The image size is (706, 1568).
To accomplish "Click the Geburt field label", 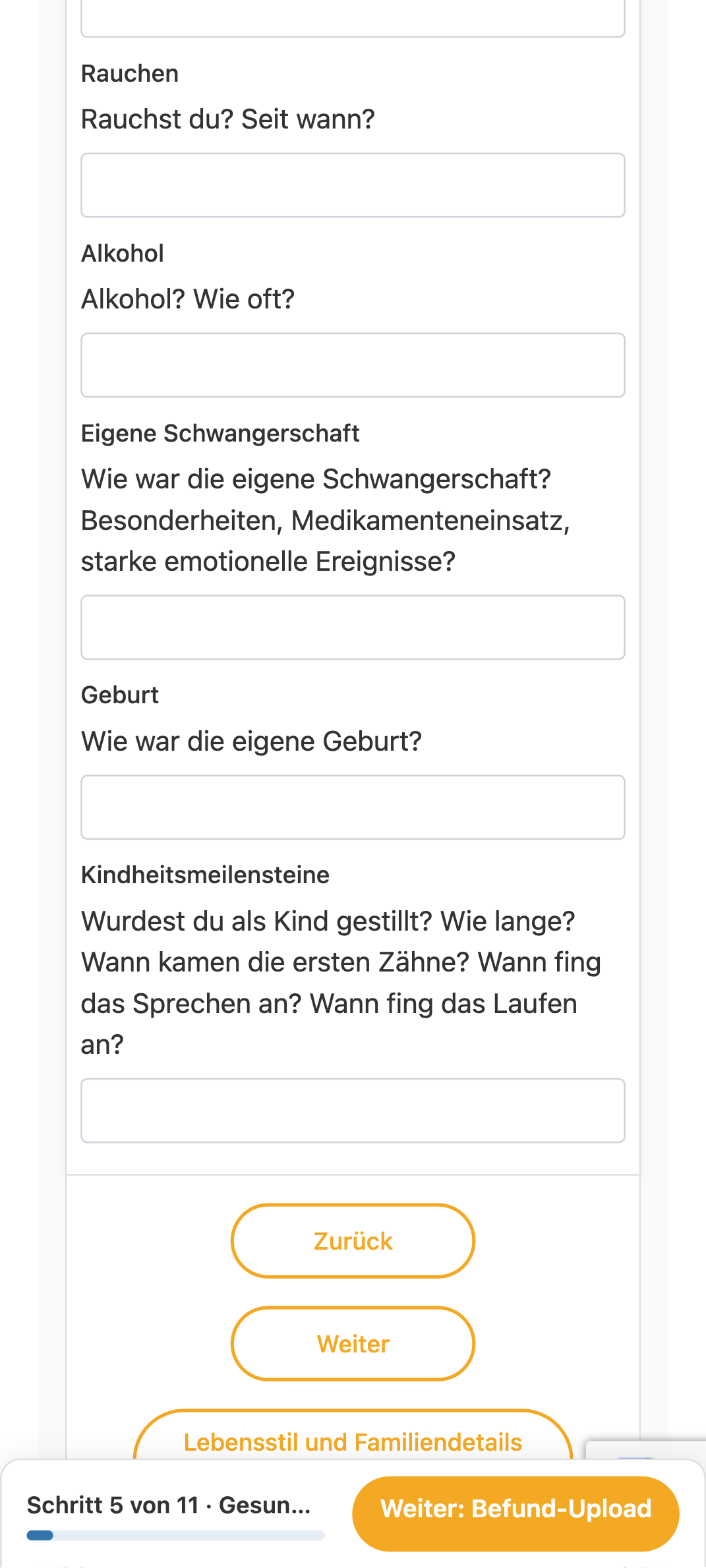I will coord(120,695).
